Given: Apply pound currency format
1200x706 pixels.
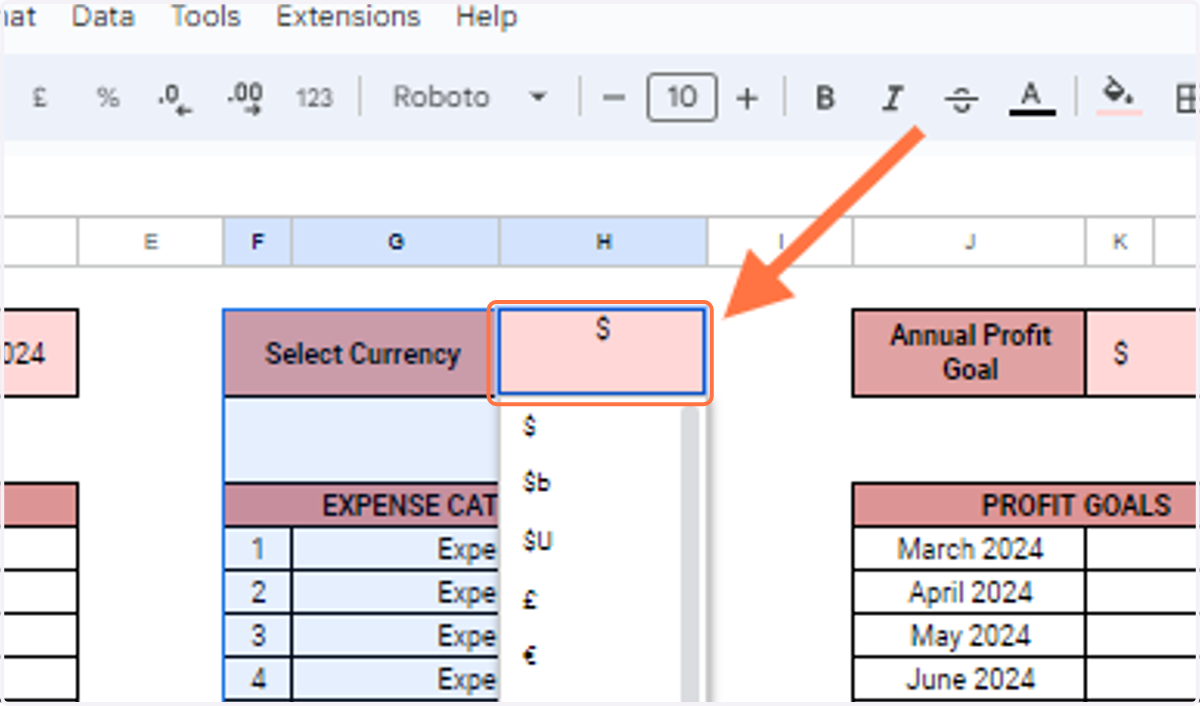Looking at the screenshot, I should [x=40, y=98].
